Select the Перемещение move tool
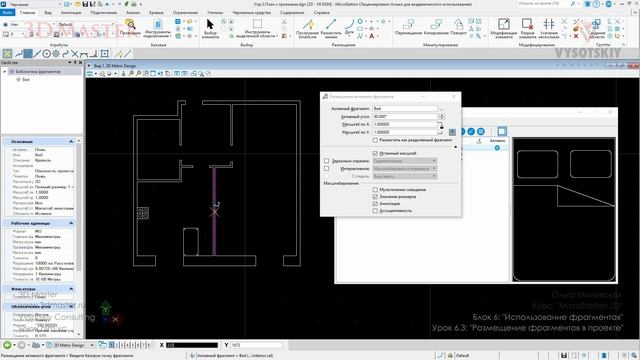The height and width of the screenshot is (360, 640). pyautogui.click(x=408, y=27)
